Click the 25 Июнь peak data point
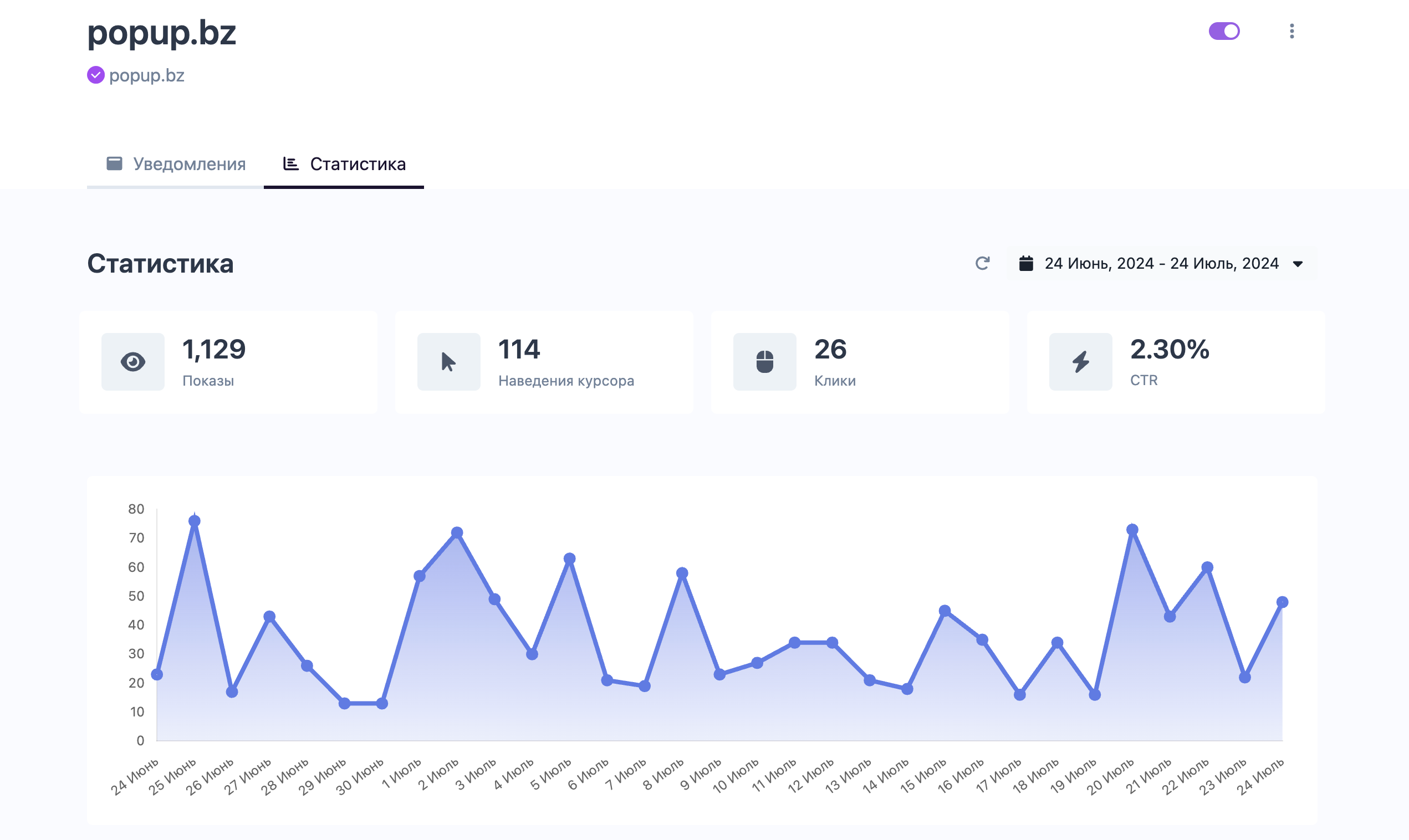Viewport: 1409px width, 840px height. tap(194, 521)
